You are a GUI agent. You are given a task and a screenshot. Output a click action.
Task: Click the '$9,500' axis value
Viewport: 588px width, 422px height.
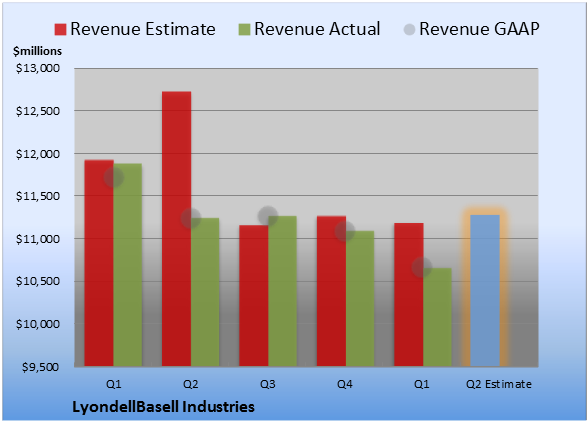click(40, 367)
